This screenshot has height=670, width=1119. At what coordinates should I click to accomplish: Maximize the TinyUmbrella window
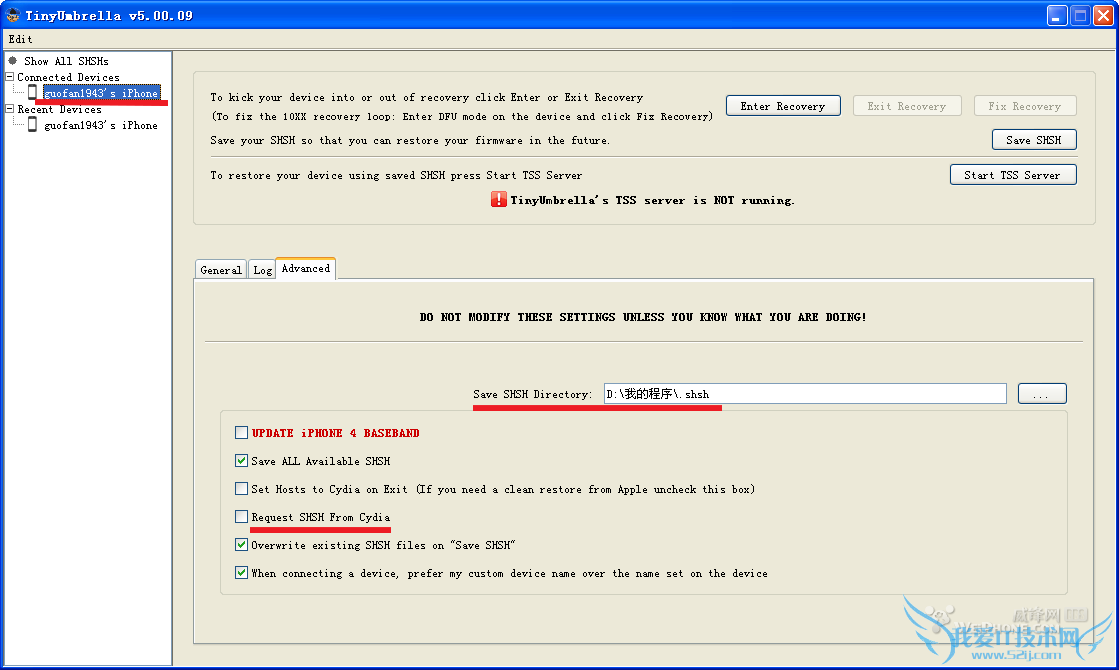1080,15
